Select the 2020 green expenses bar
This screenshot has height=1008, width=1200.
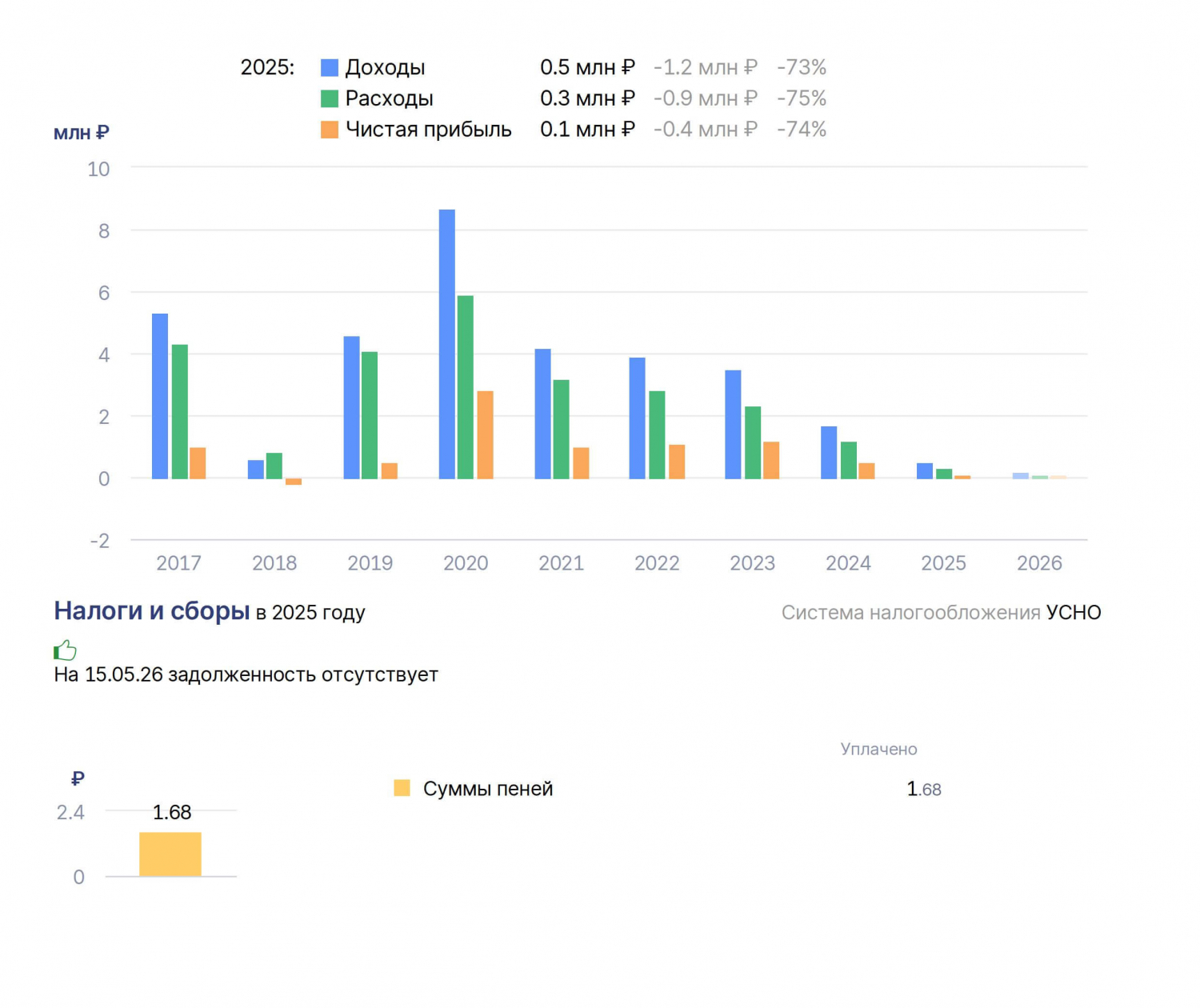point(466,387)
